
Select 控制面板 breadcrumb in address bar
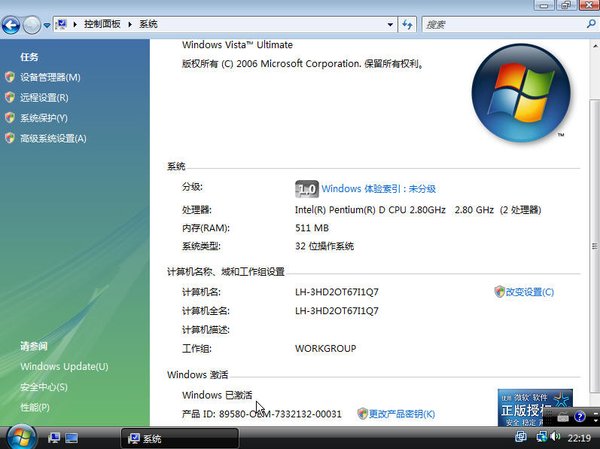[102, 24]
